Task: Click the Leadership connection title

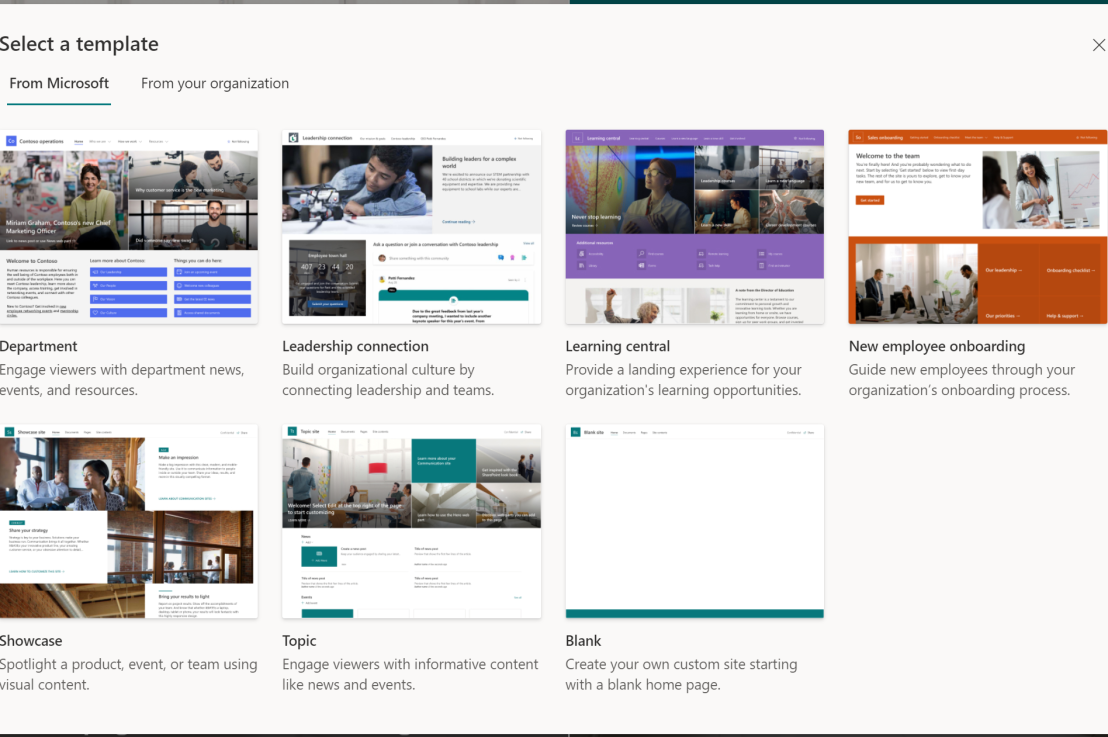Action: pos(355,346)
